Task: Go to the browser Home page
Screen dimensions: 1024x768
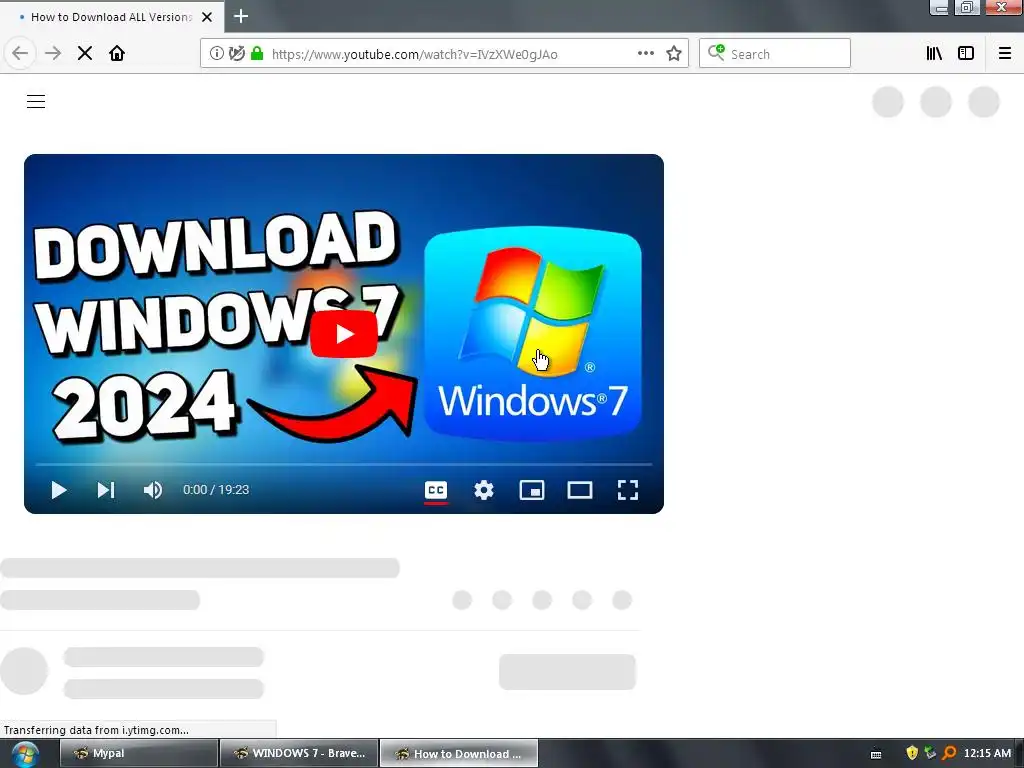Action: coord(117,54)
